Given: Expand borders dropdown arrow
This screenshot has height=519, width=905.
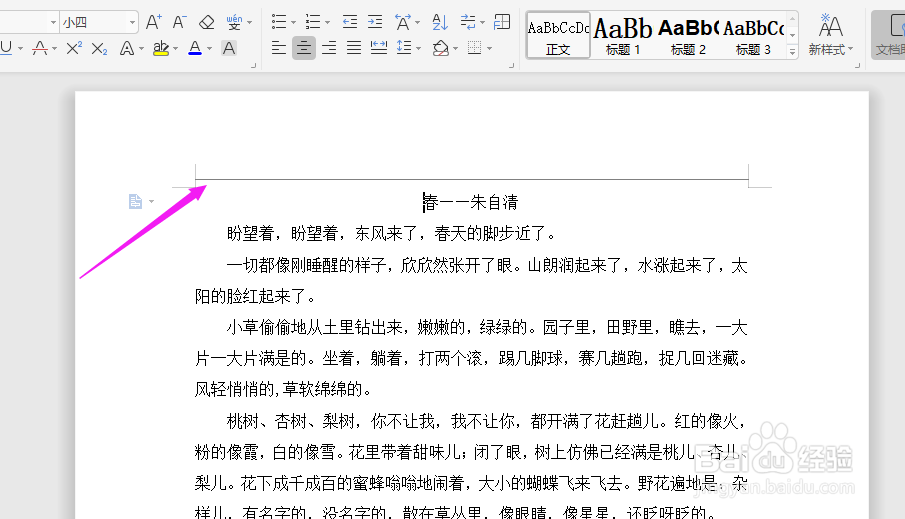Looking at the screenshot, I should click(489, 48).
